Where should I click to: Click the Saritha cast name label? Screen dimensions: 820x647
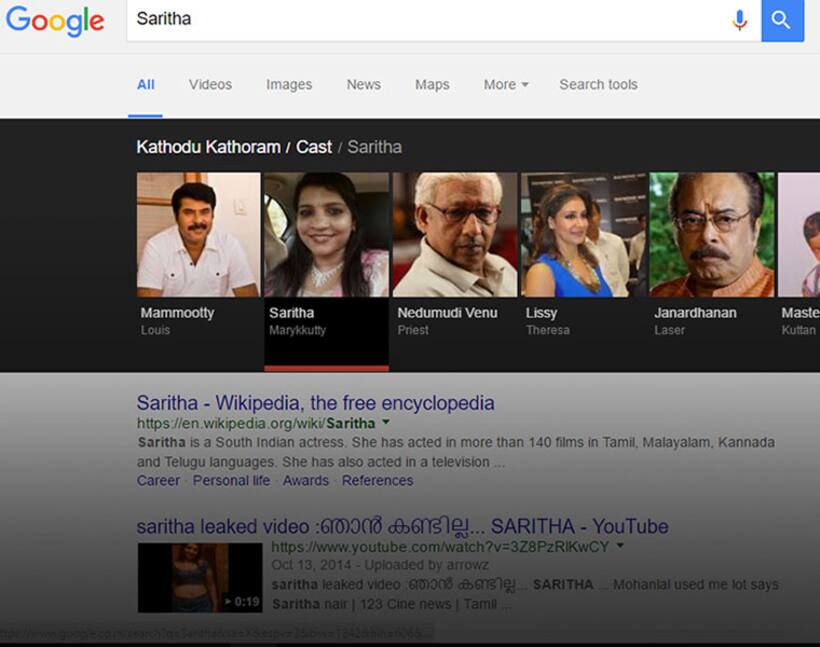[x=291, y=313]
